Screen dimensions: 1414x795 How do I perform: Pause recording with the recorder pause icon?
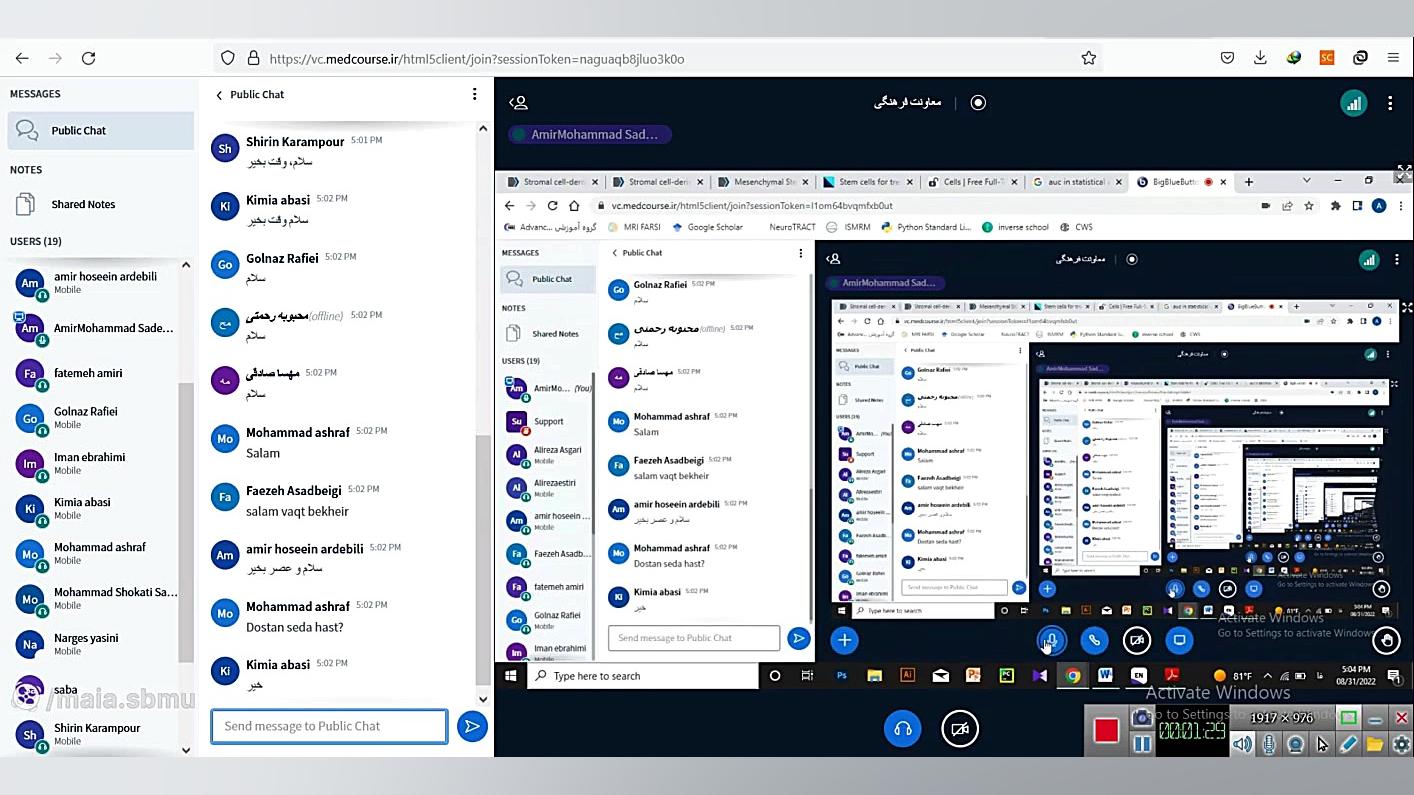point(1142,744)
